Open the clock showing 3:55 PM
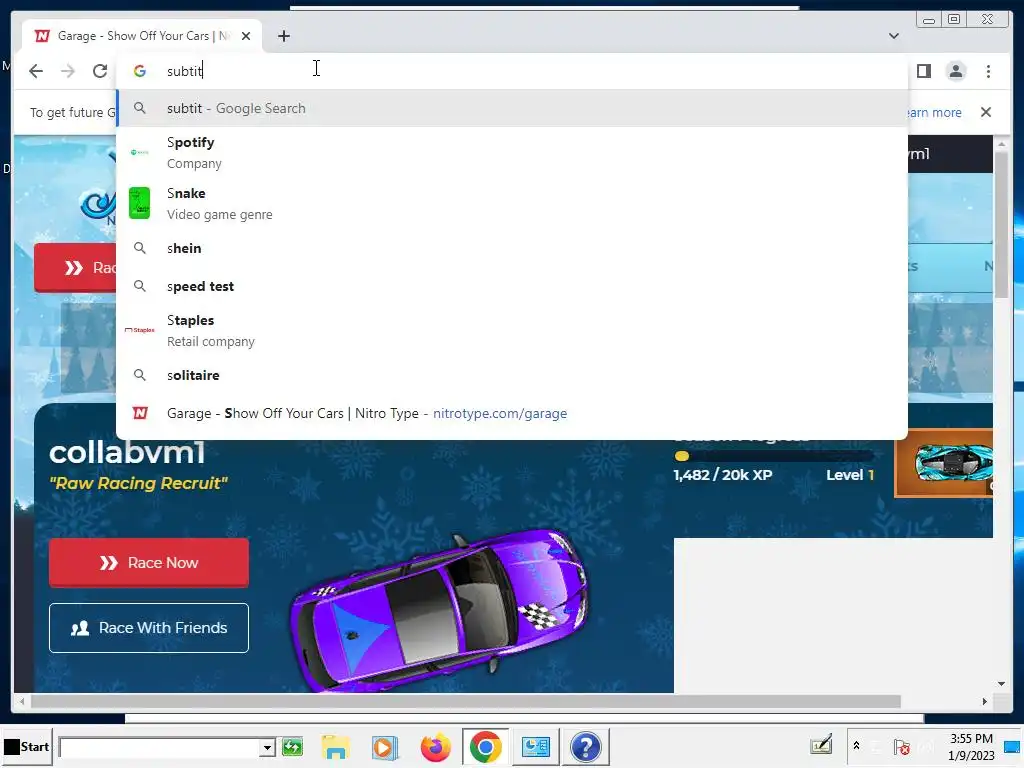This screenshot has height=768, width=1024. pyautogui.click(x=971, y=746)
